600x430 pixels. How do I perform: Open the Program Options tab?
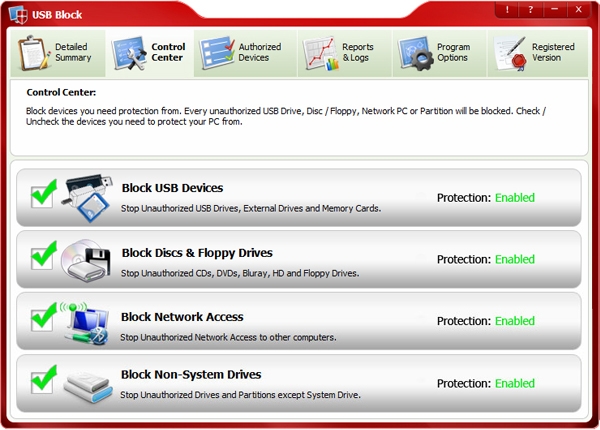[440, 53]
